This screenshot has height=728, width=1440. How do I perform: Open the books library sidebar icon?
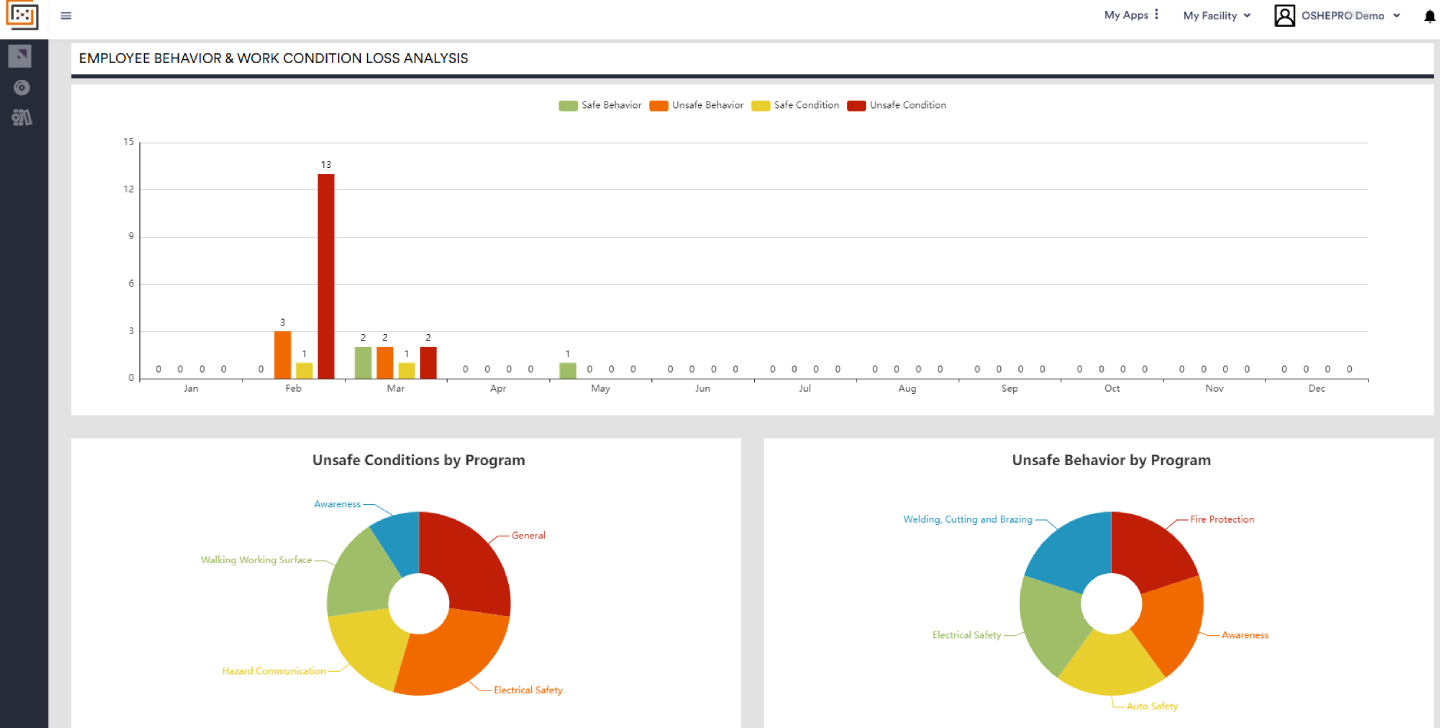[21, 117]
